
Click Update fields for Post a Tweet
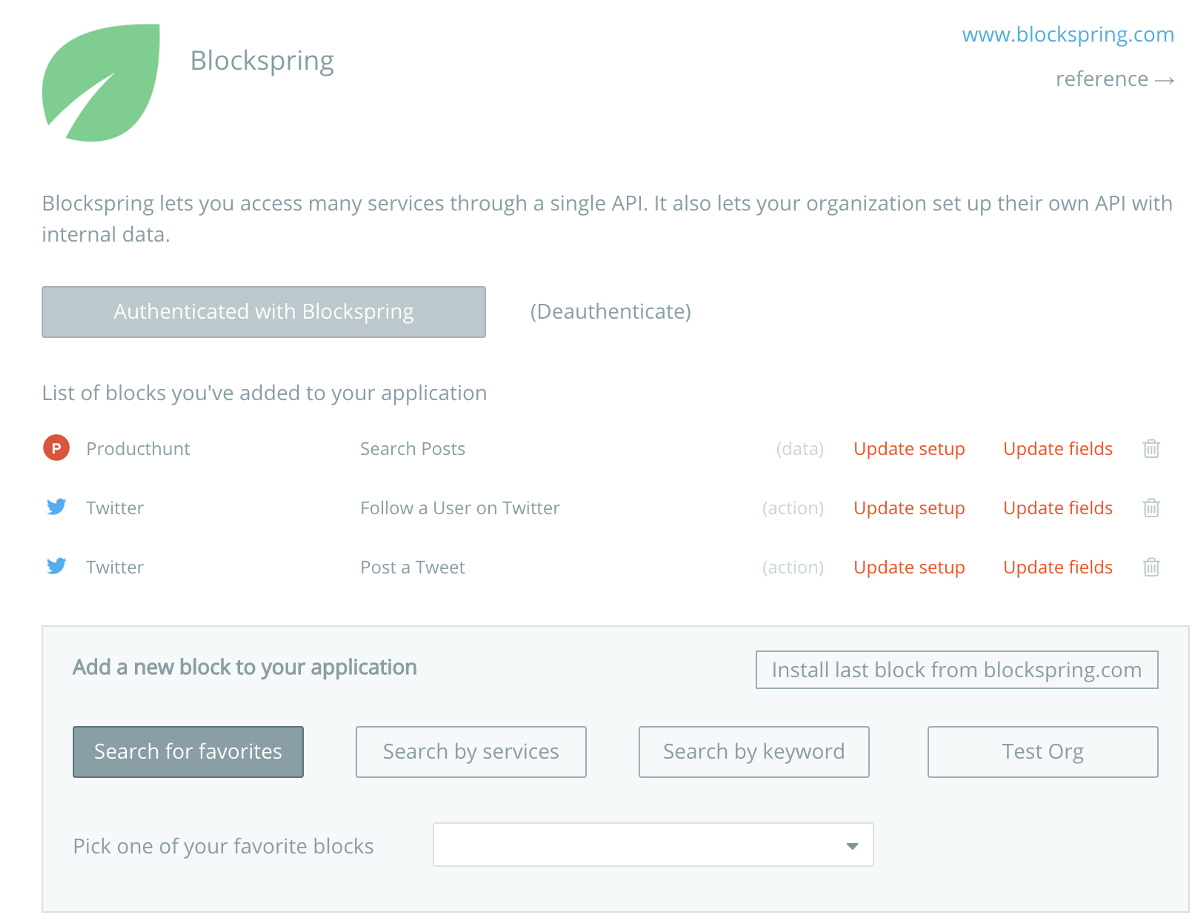pos(1057,566)
